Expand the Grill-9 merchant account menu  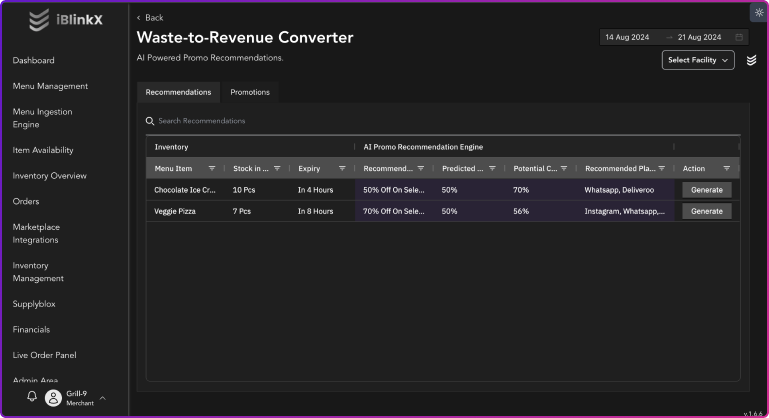102,398
